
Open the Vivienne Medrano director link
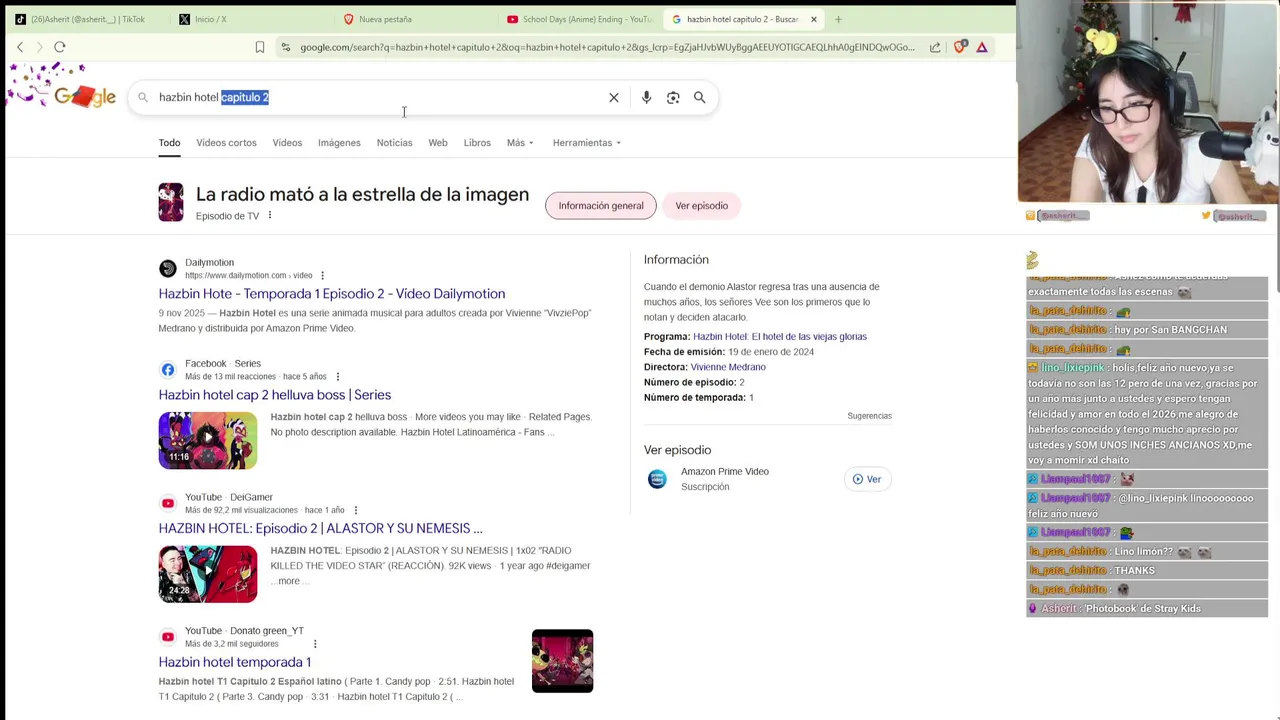tap(728, 367)
